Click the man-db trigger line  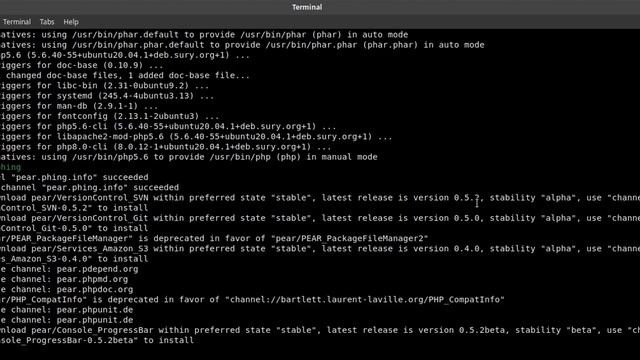click(79, 106)
